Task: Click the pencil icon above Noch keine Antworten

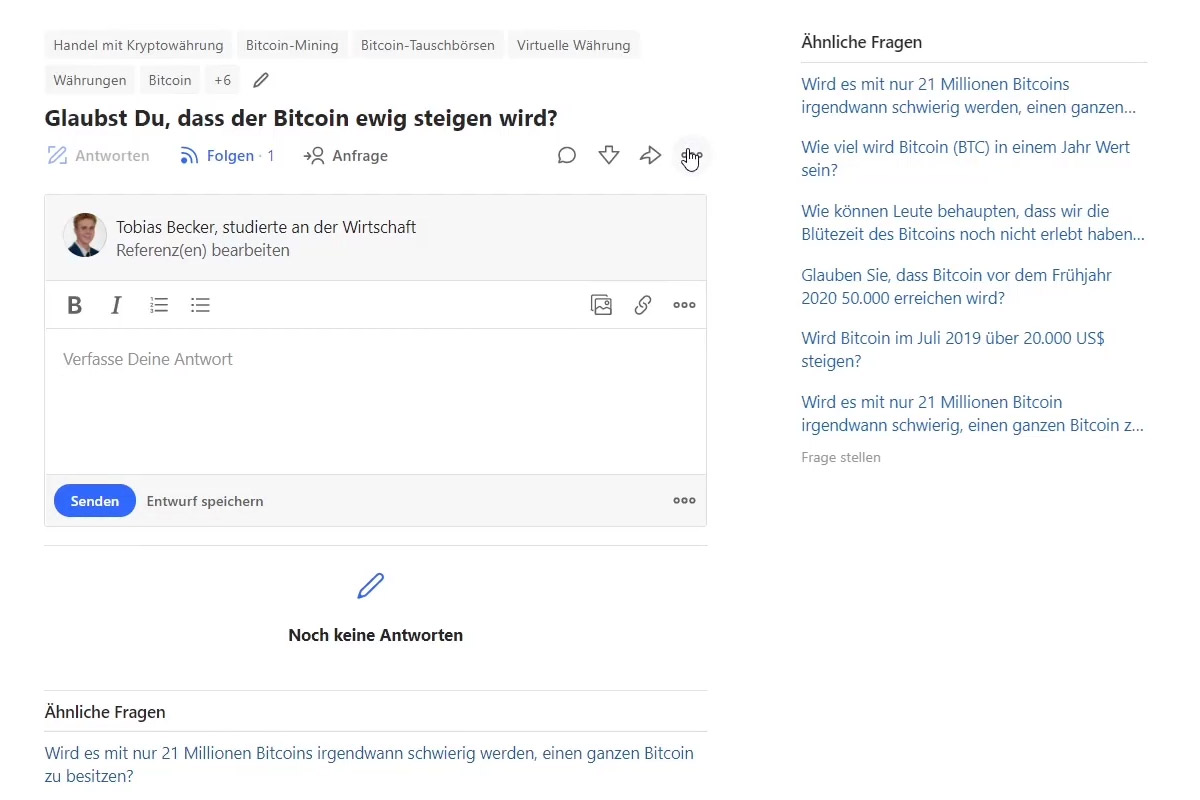Action: [371, 586]
